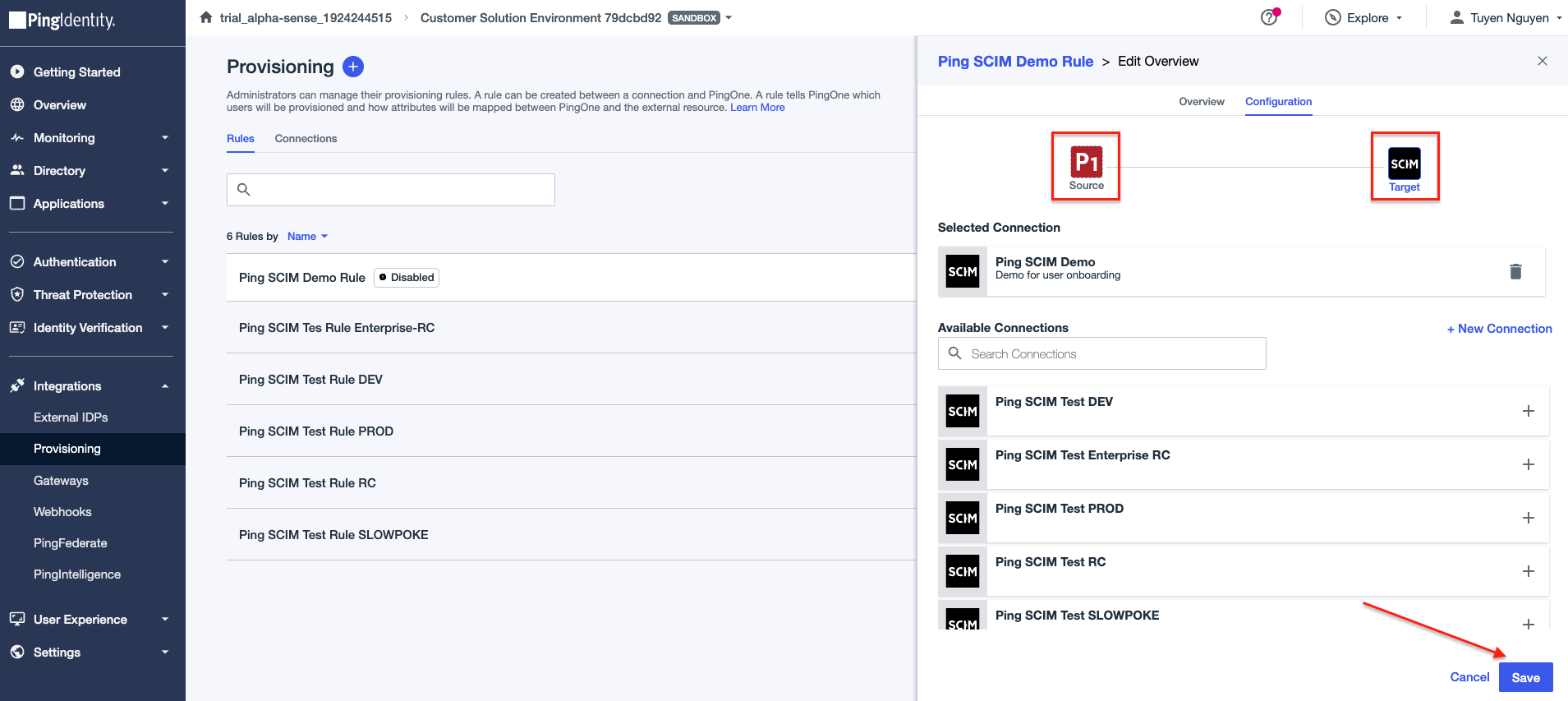
Task: Switch to the Connections tab
Action: [x=306, y=139]
